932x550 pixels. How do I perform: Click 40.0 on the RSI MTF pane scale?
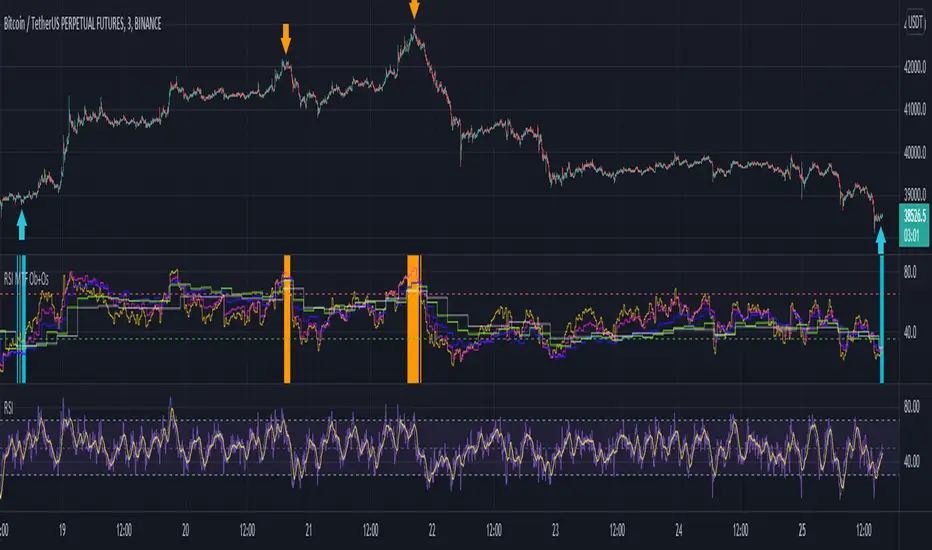pos(910,332)
